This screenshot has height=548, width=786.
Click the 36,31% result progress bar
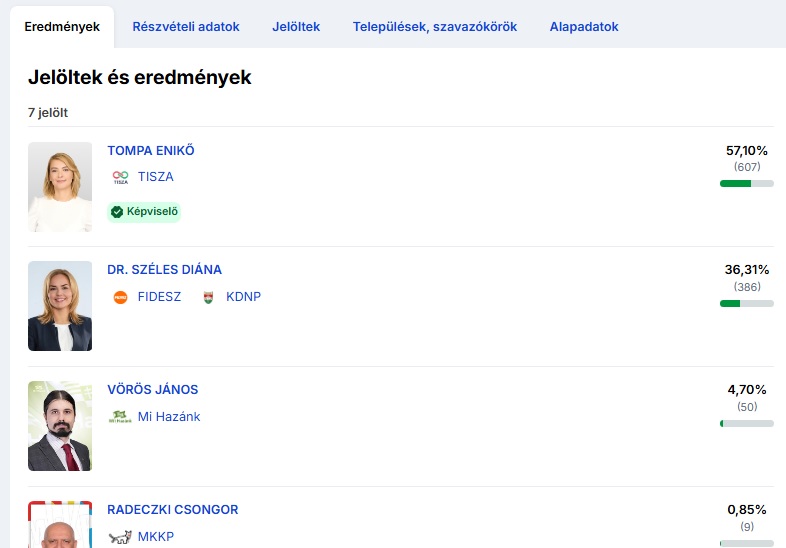tap(746, 303)
